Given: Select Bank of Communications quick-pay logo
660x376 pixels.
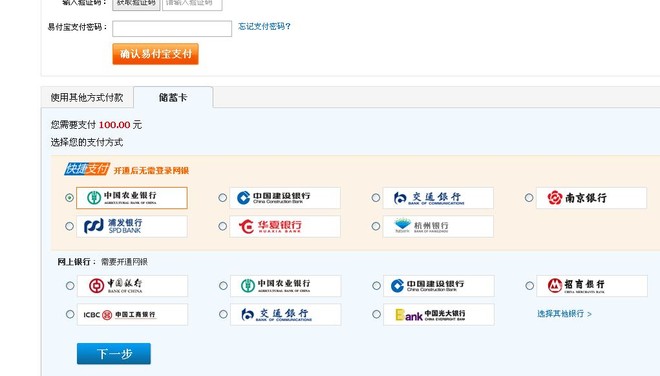Looking at the screenshot, I should click(438, 198).
